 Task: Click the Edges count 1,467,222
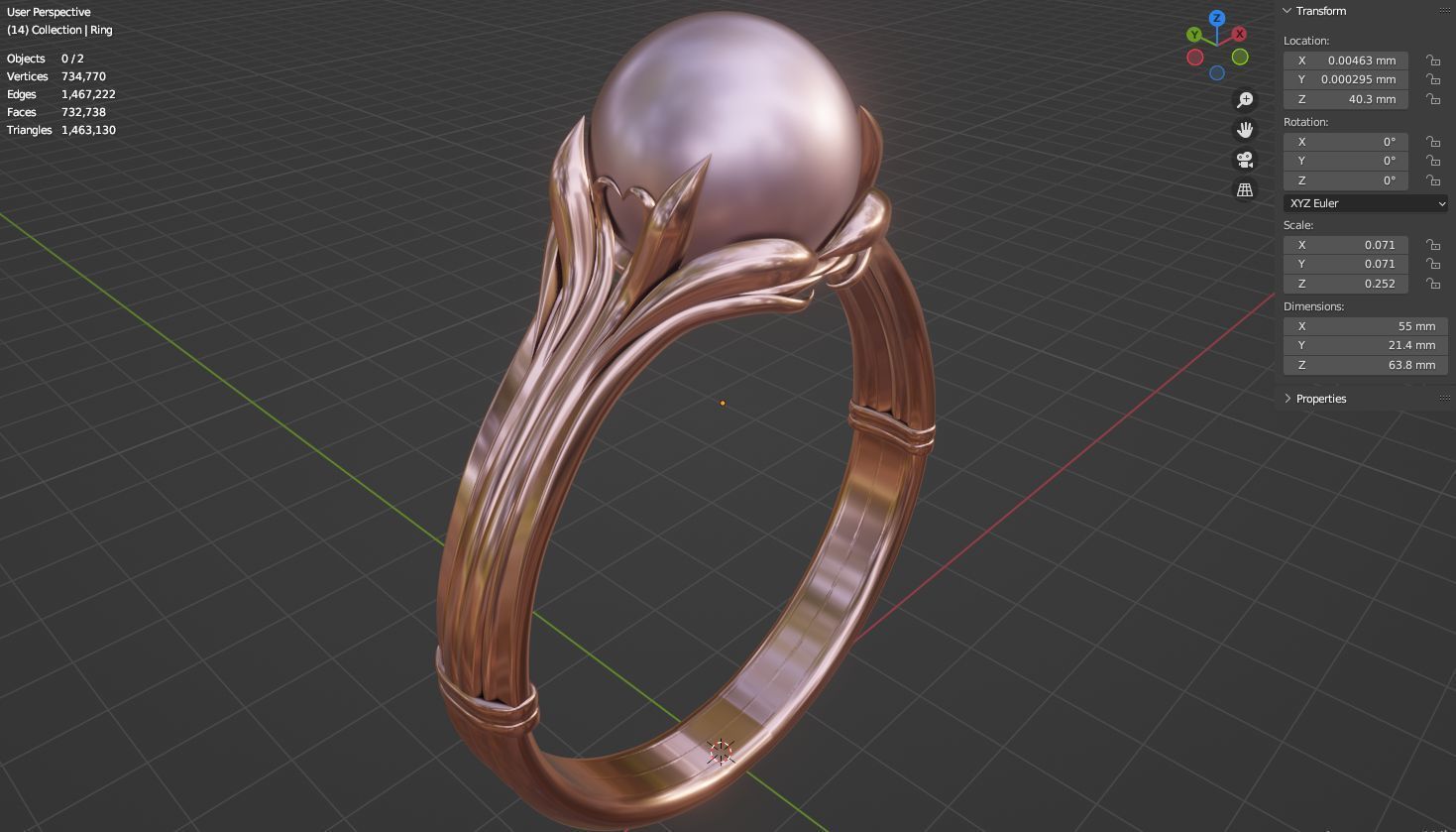pyautogui.click(x=88, y=94)
